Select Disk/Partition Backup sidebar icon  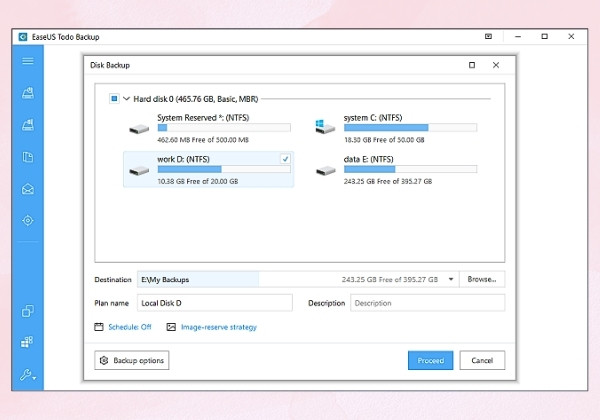(x=28, y=93)
